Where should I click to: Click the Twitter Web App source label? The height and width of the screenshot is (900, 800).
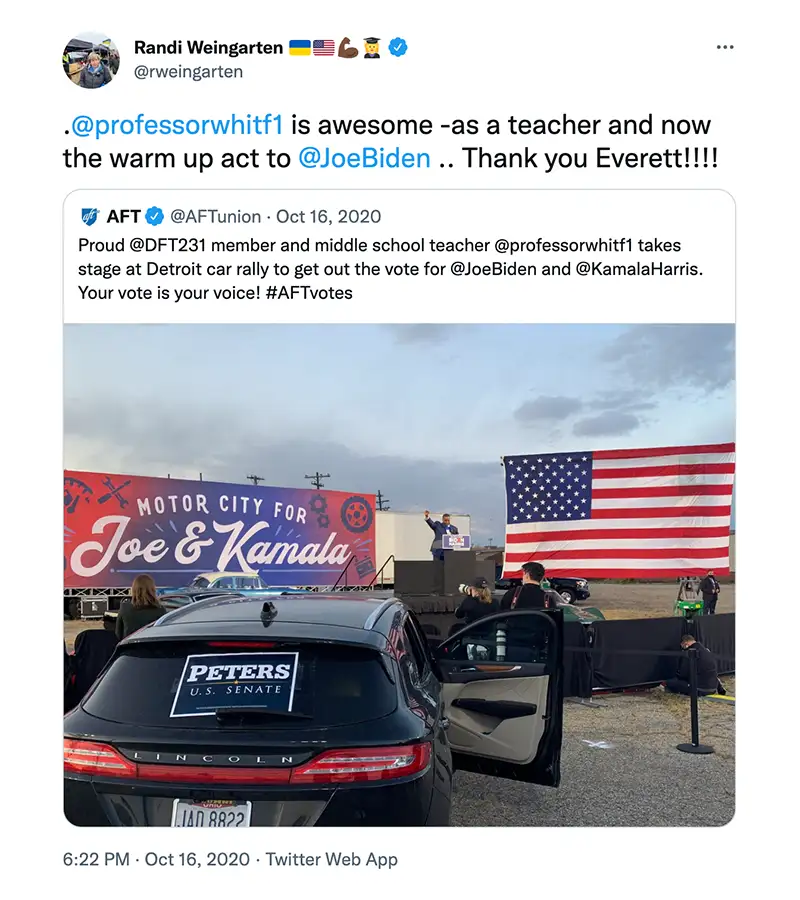[332, 859]
